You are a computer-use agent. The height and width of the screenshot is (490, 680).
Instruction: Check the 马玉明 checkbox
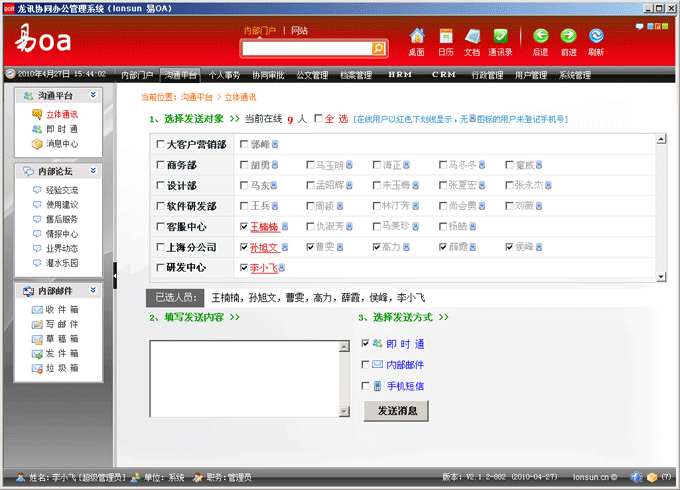pyautogui.click(x=311, y=165)
